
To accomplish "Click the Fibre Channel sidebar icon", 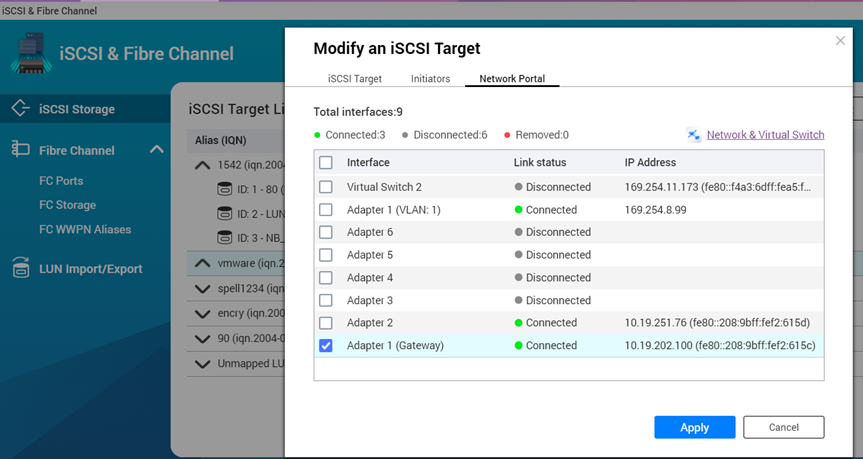I will tap(20, 150).
